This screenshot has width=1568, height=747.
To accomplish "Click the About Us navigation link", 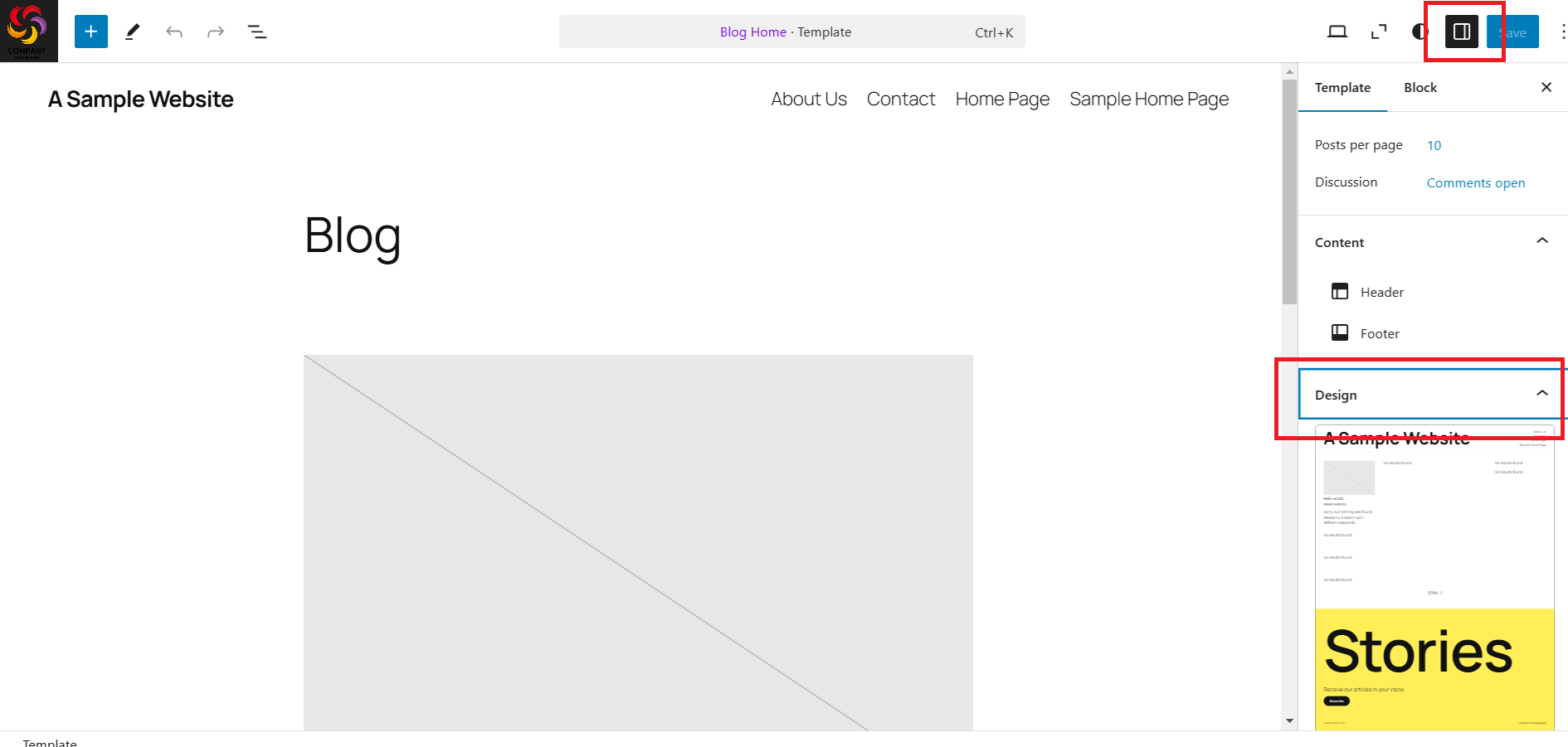I will [809, 99].
